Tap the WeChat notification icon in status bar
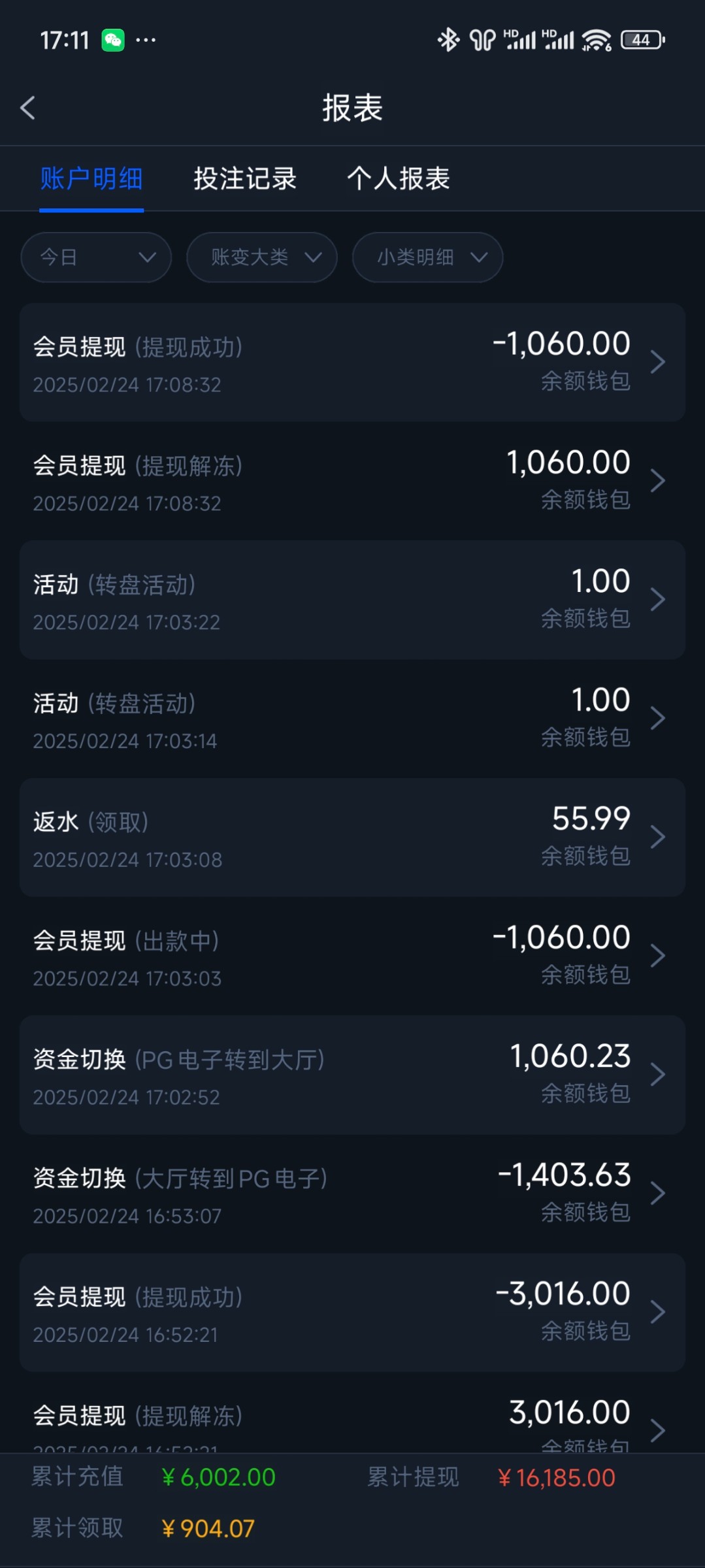The width and height of the screenshot is (705, 1568). point(113,41)
